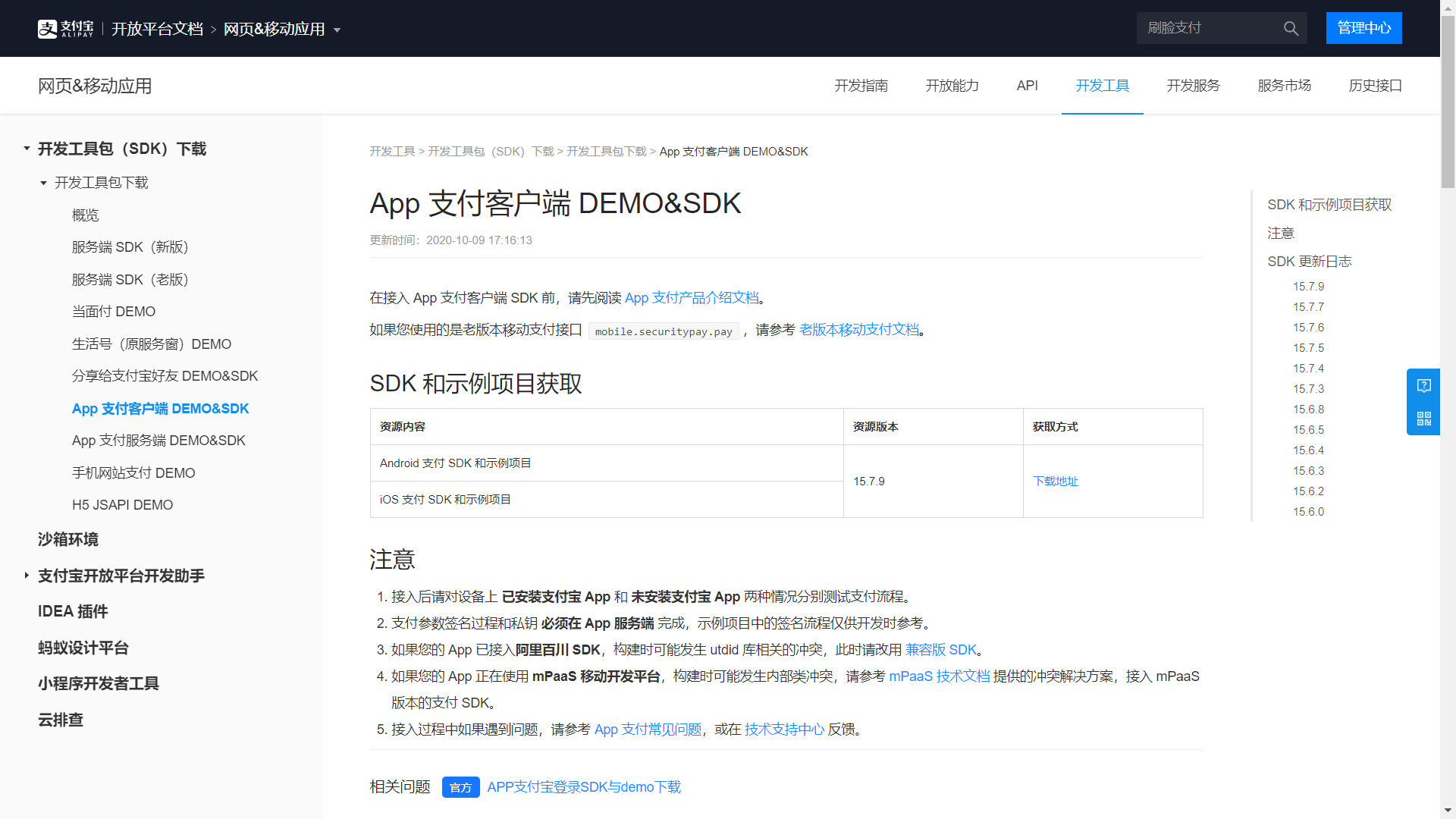Open 手机网站支付 DEMO item

point(133,473)
